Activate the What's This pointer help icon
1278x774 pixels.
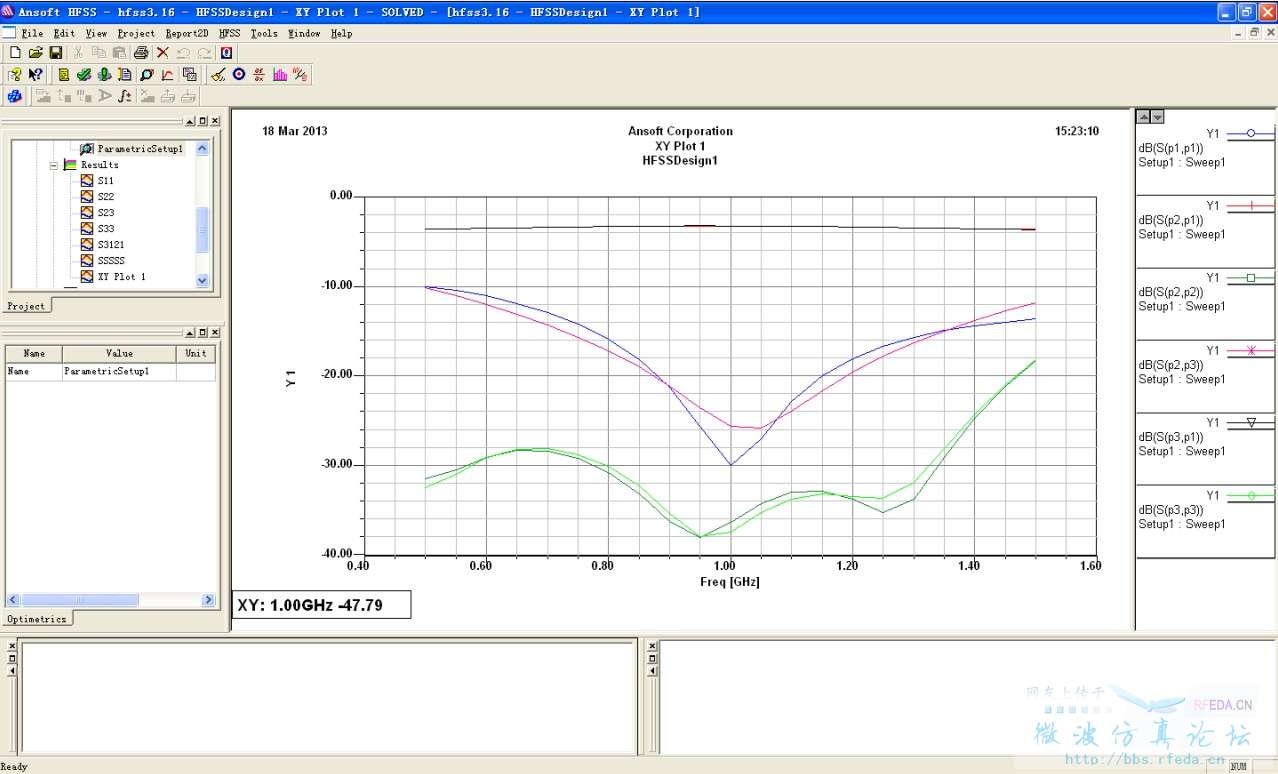(36, 75)
